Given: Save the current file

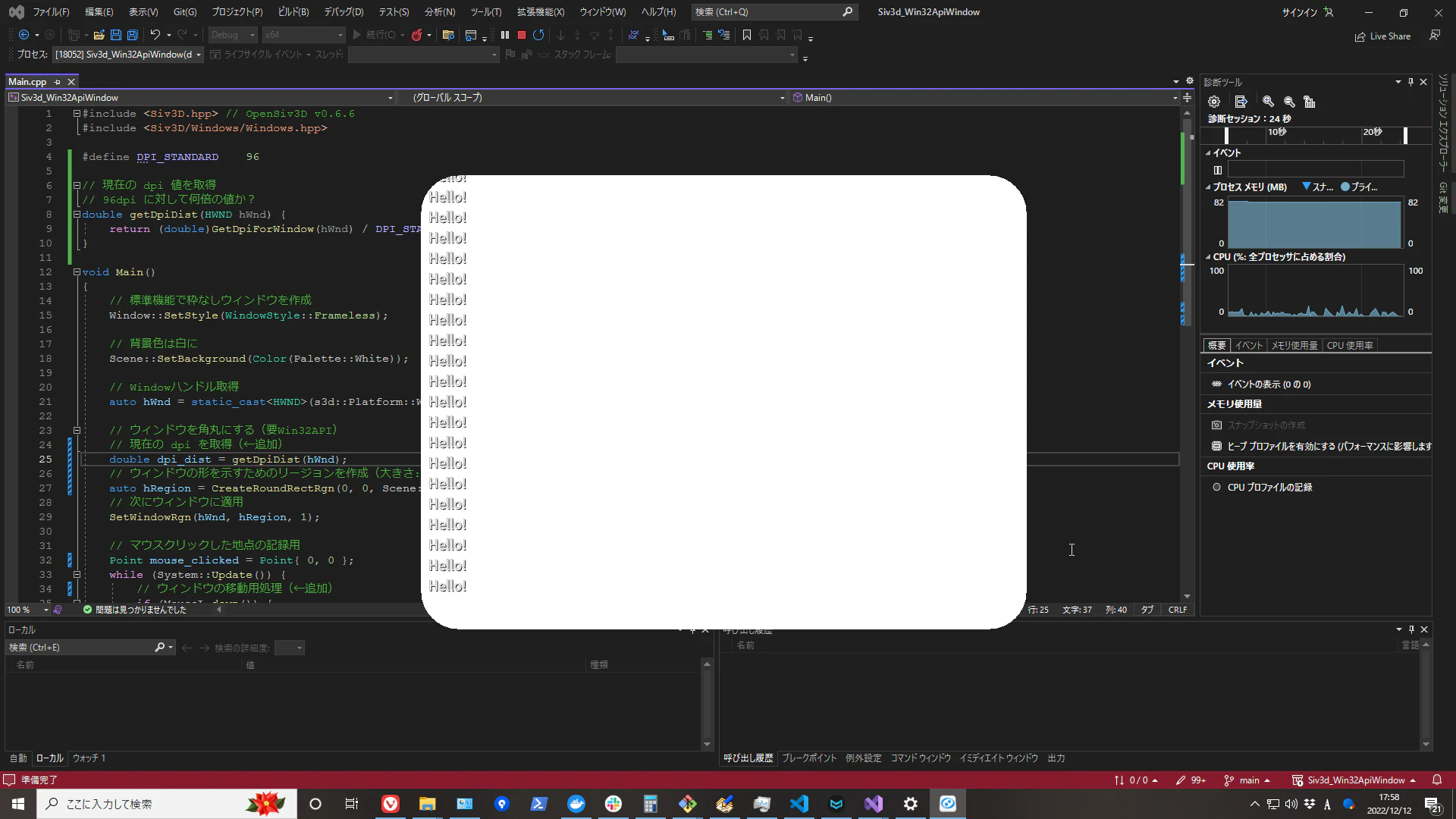Looking at the screenshot, I should click(116, 35).
